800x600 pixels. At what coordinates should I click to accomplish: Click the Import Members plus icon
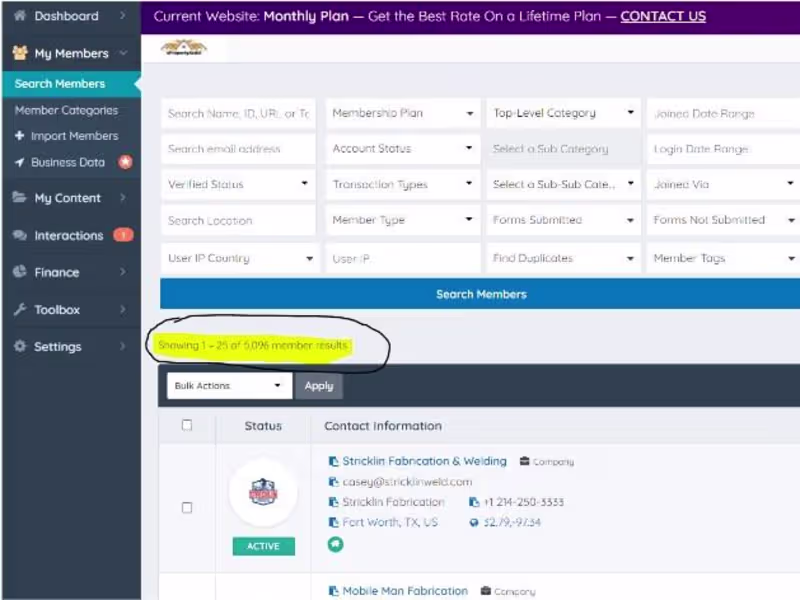point(19,136)
